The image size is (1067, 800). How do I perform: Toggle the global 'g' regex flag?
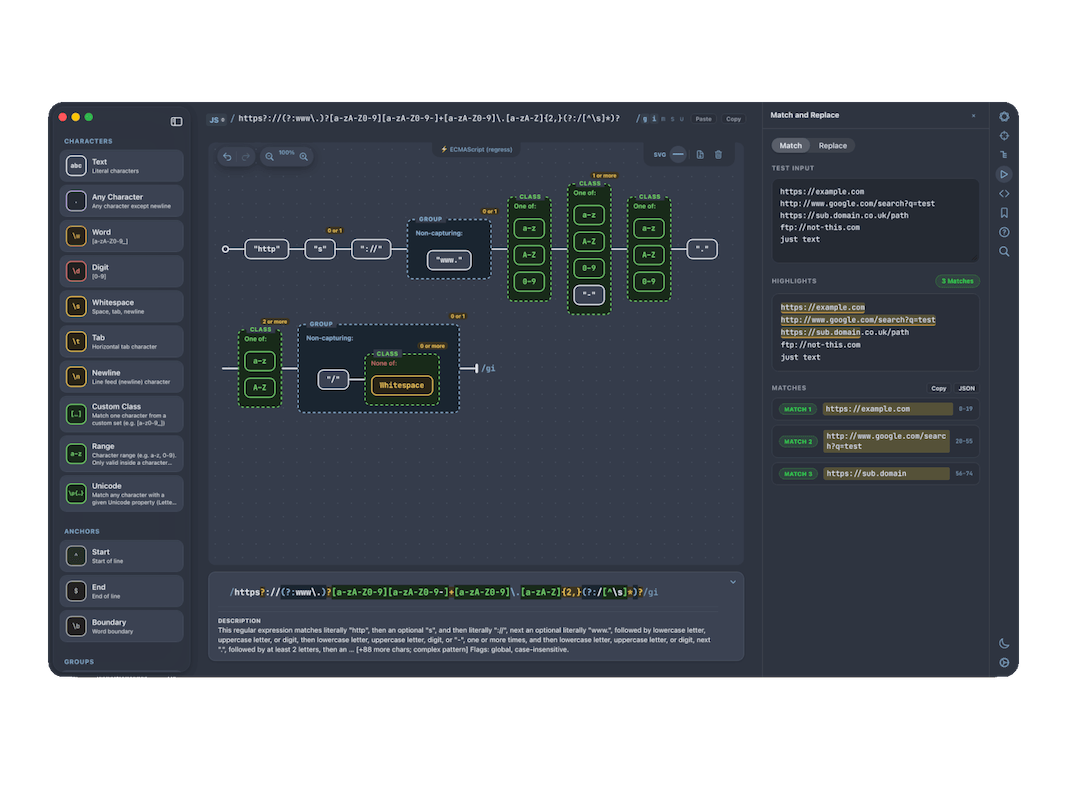[645, 119]
